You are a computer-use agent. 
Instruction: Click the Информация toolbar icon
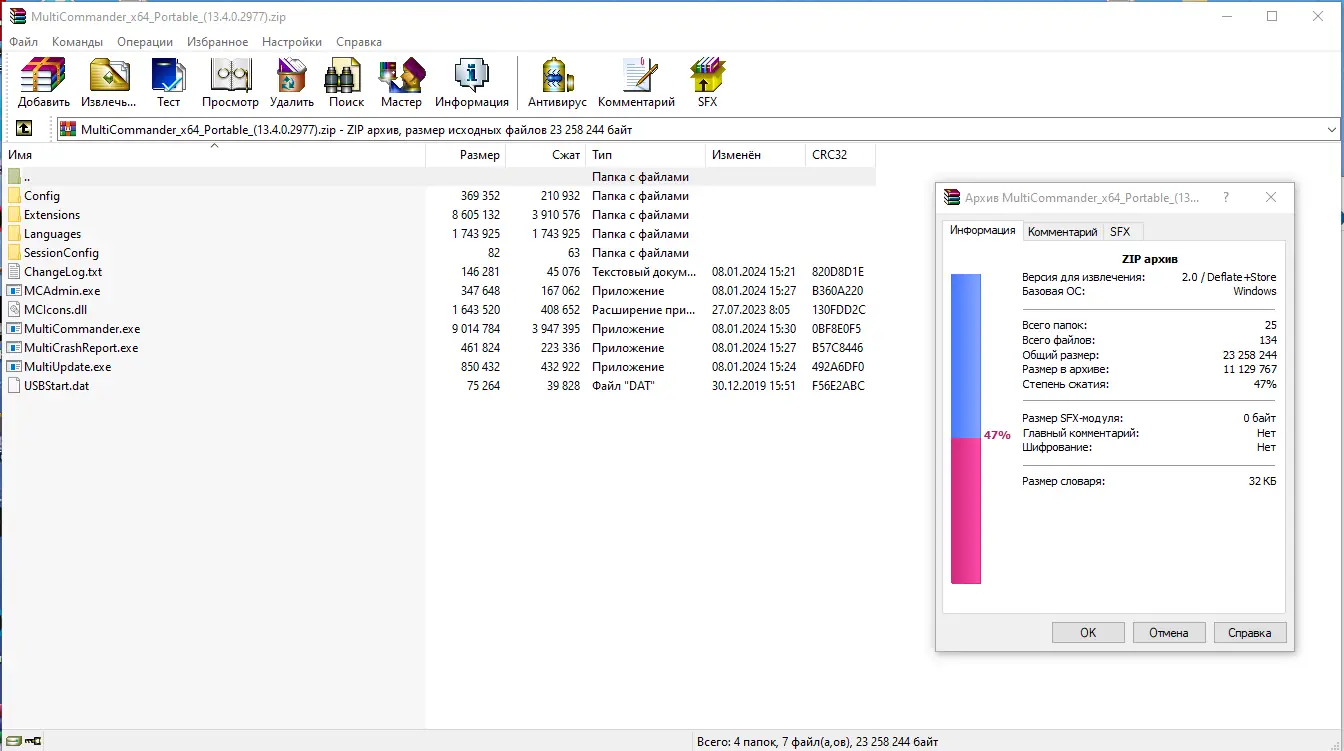(x=471, y=75)
